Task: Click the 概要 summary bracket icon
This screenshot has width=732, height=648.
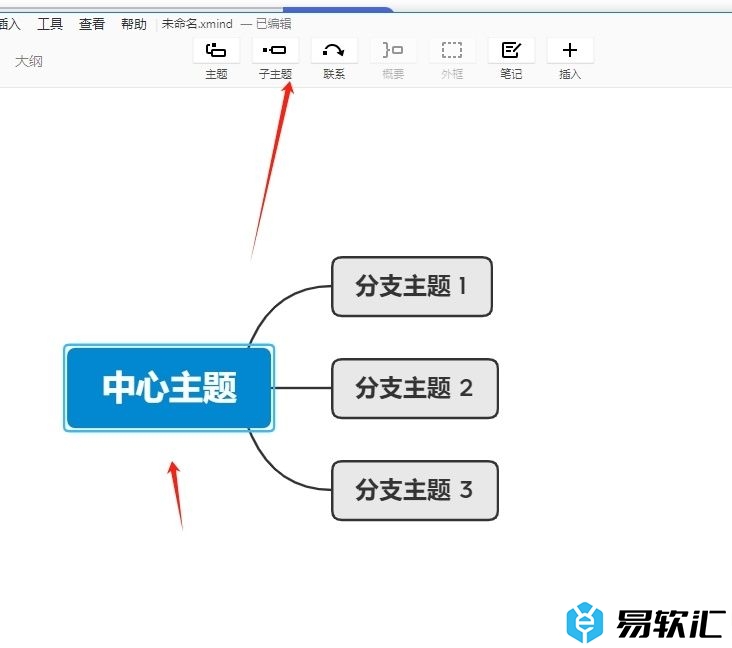Action: click(x=393, y=50)
